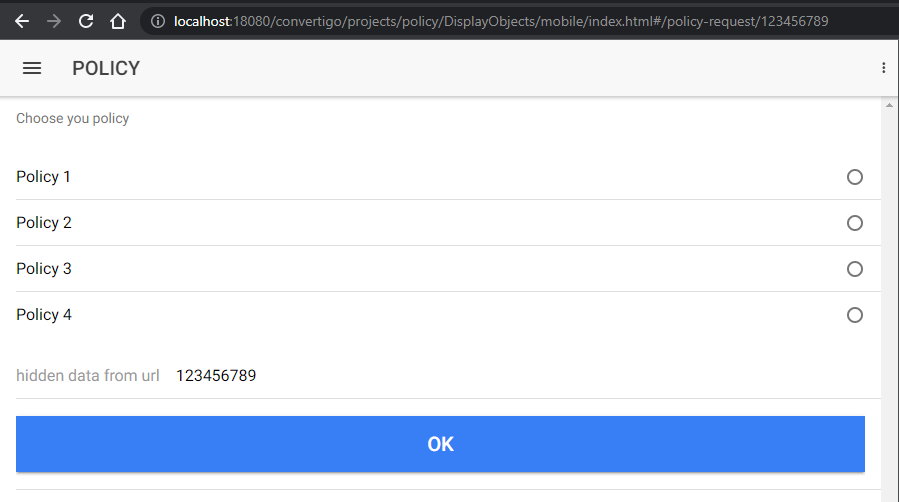The height and width of the screenshot is (502, 899).
Task: Go back with the browser back arrow
Action: [x=22, y=21]
